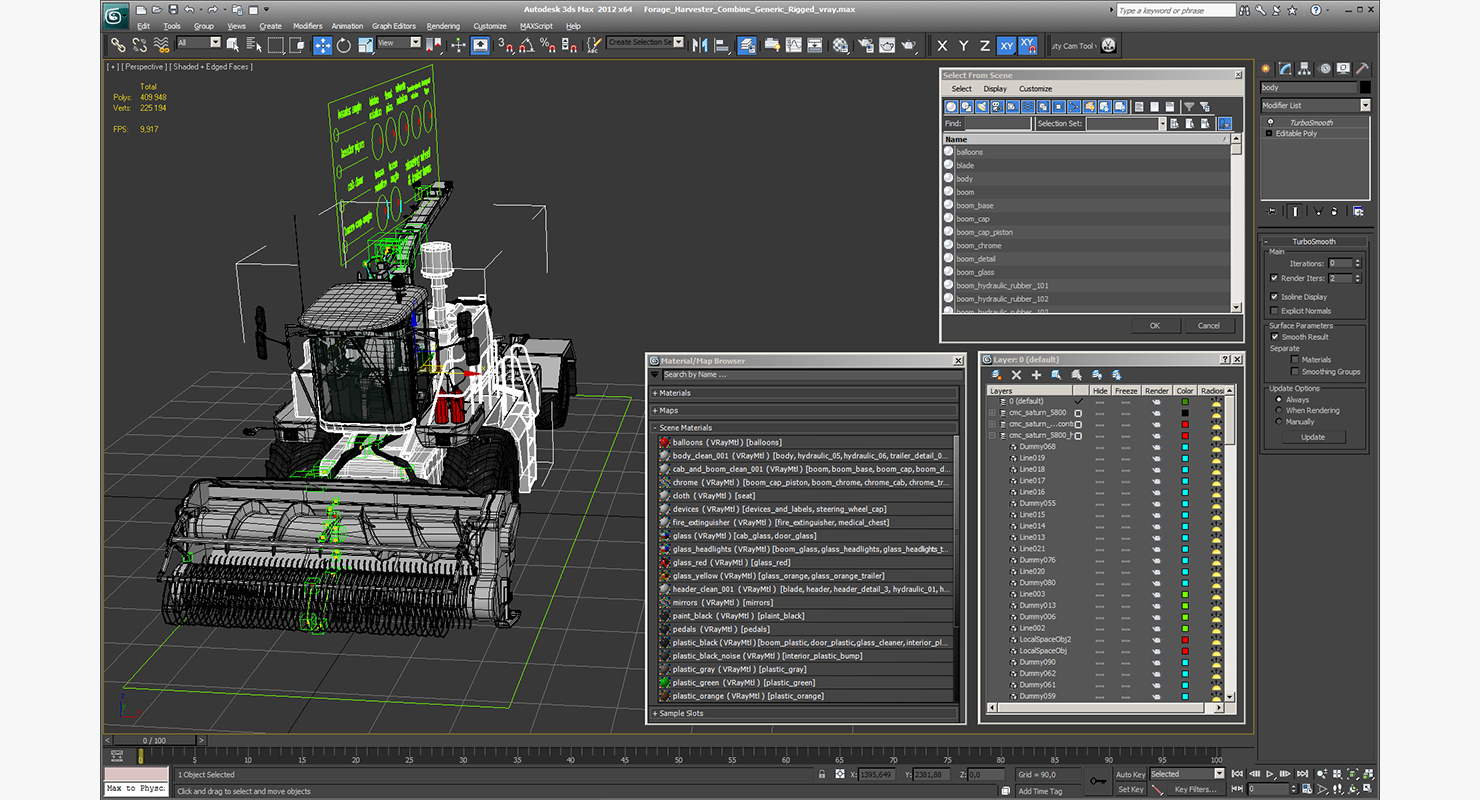The width and height of the screenshot is (1480, 800).
Task: Toggle Render Iters checkbox
Action: click(x=1274, y=278)
